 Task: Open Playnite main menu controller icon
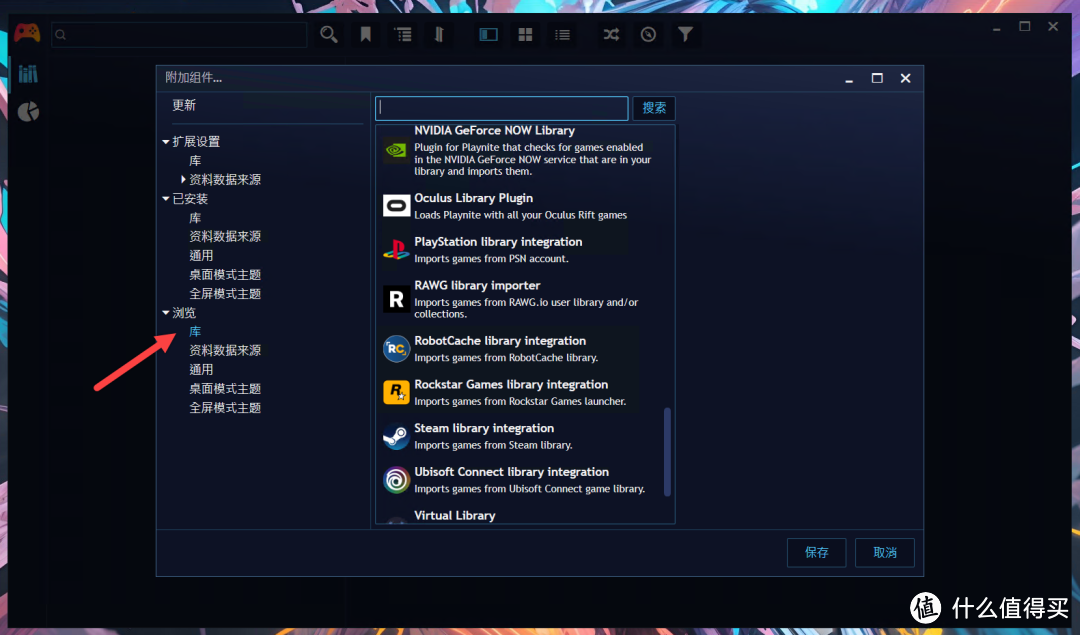tap(27, 33)
